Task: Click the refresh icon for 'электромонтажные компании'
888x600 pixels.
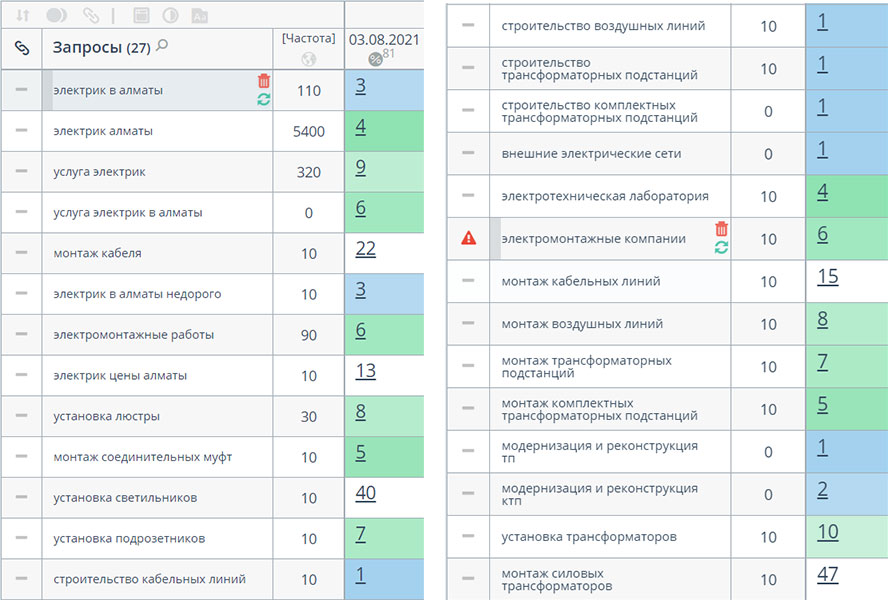Action: pyautogui.click(x=721, y=247)
